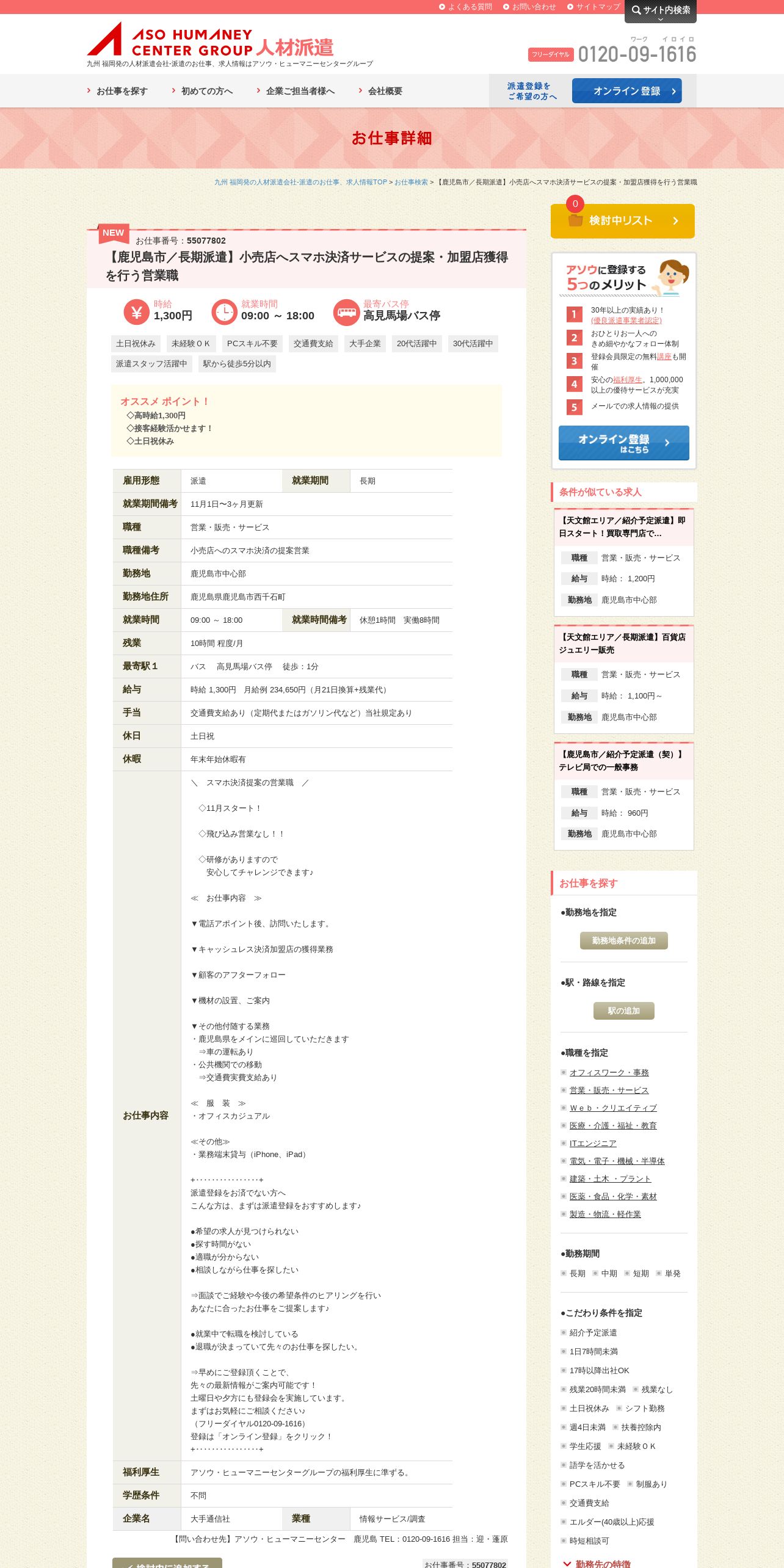Open 福利厚生 link in merits
The image size is (784, 1568).
coord(628,380)
